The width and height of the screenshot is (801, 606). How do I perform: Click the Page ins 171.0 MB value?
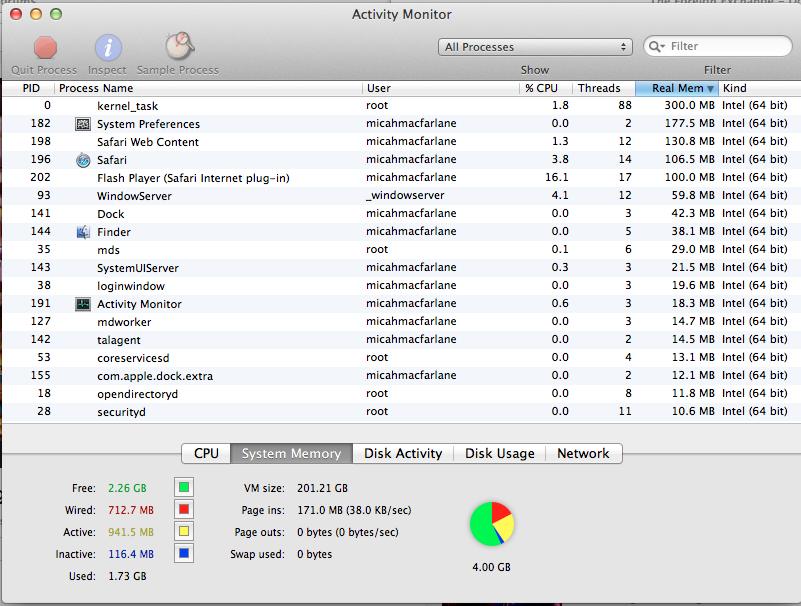354,510
